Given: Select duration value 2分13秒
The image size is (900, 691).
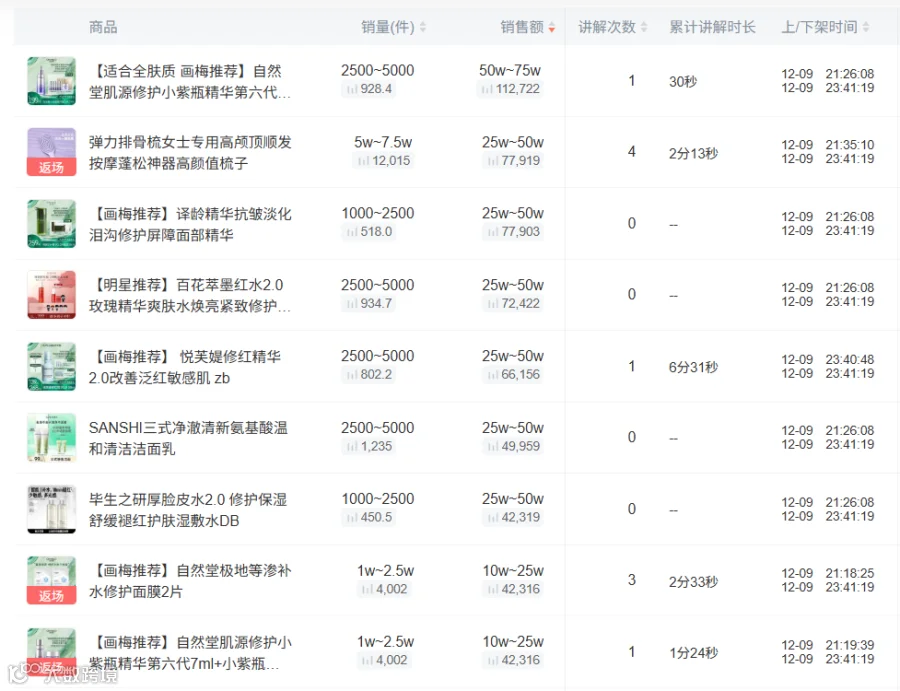Looking at the screenshot, I should pyautogui.click(x=693, y=153).
